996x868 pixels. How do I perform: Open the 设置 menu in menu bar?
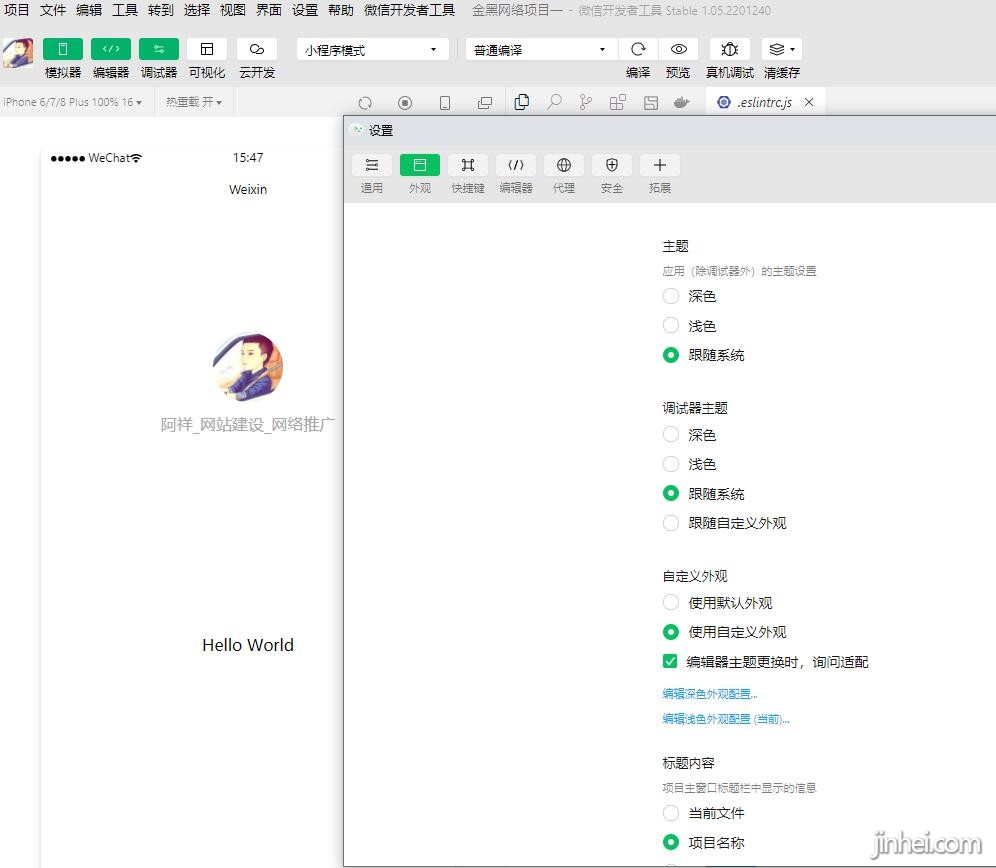pos(305,10)
